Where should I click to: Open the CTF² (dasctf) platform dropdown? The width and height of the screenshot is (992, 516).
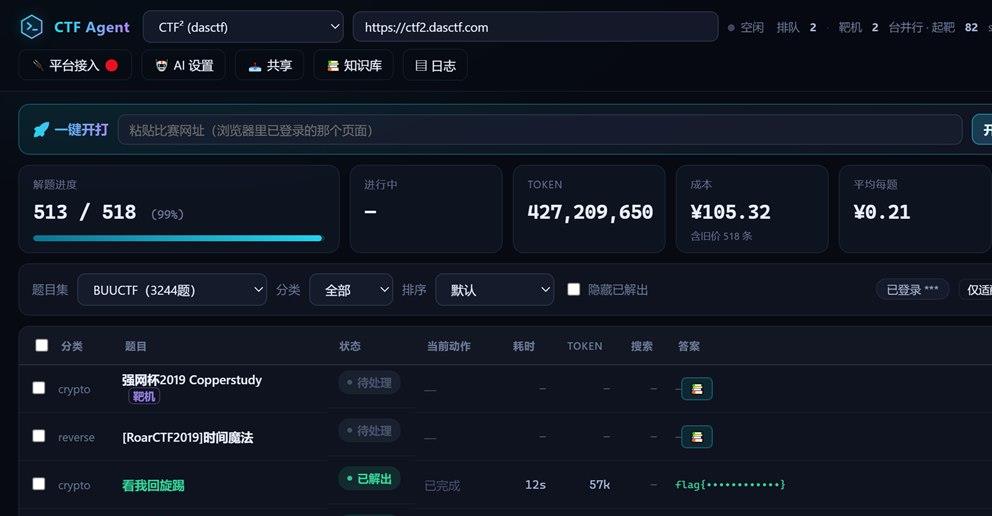coord(243,27)
